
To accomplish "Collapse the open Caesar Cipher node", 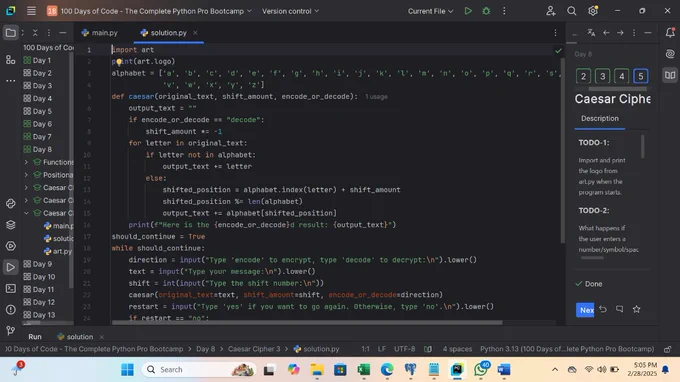I will pyautogui.click(x=26, y=213).
